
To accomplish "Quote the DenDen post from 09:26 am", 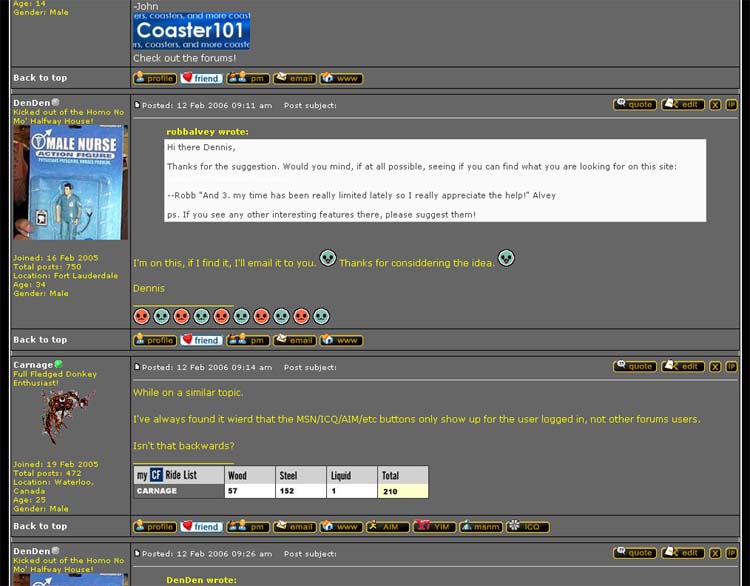I will pos(635,553).
